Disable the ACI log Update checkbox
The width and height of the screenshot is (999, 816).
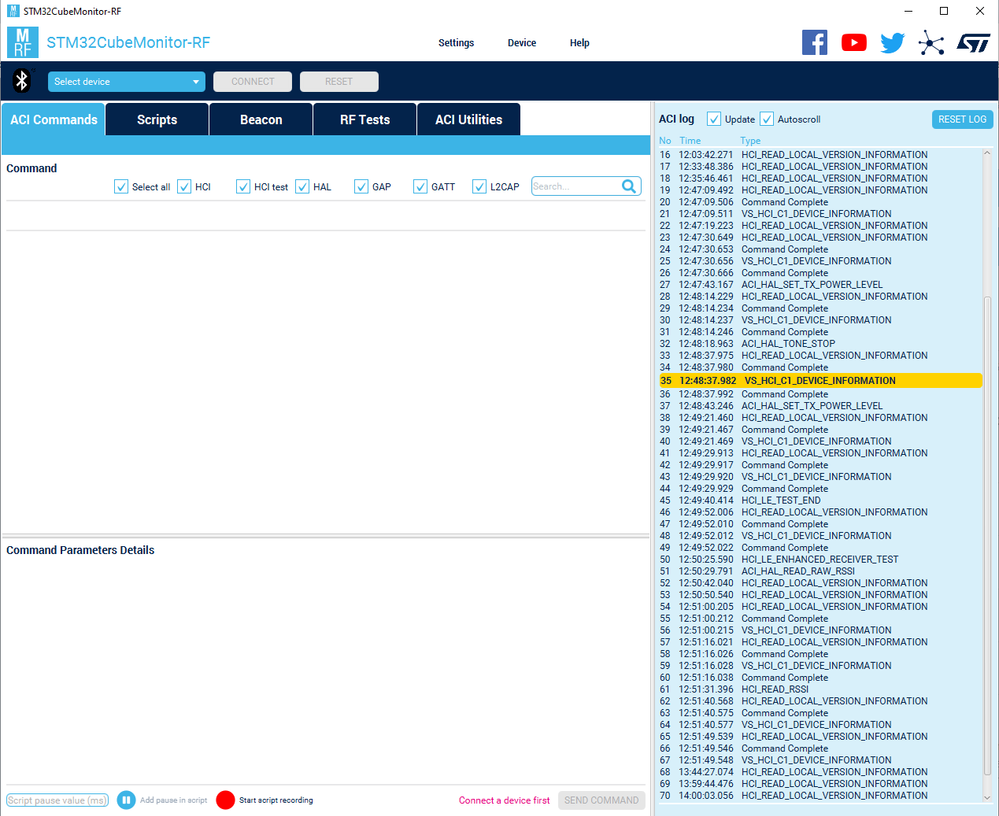tap(714, 119)
